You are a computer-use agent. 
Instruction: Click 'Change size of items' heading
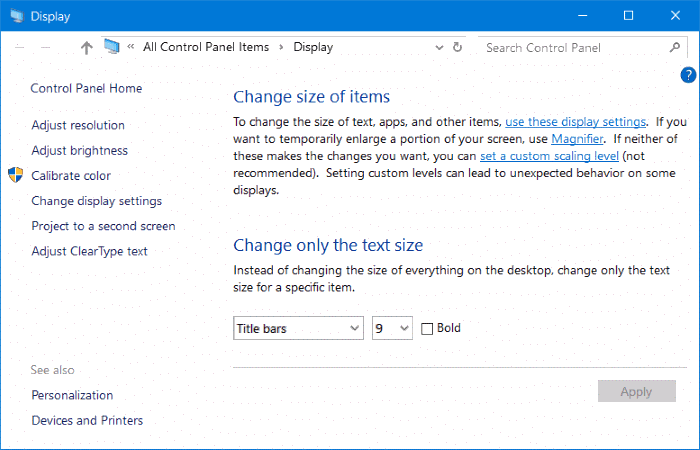312,97
